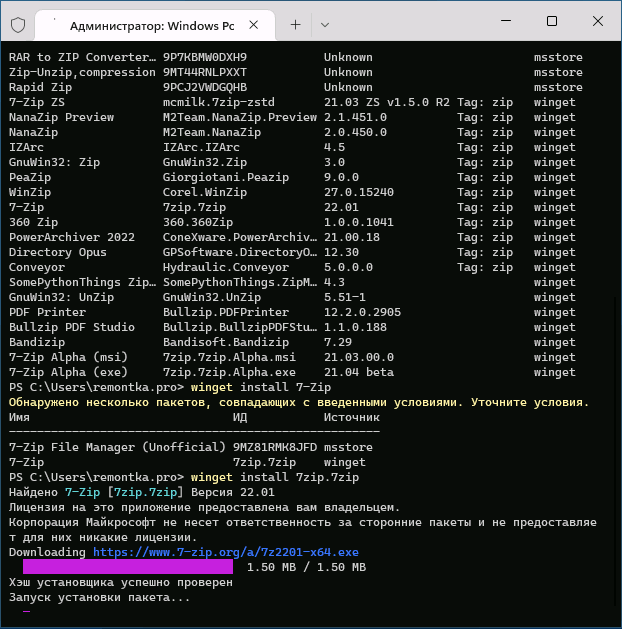Click '7zip.7zip.Alpha.msi' package ID
This screenshot has height=629, width=622.
click(229, 357)
